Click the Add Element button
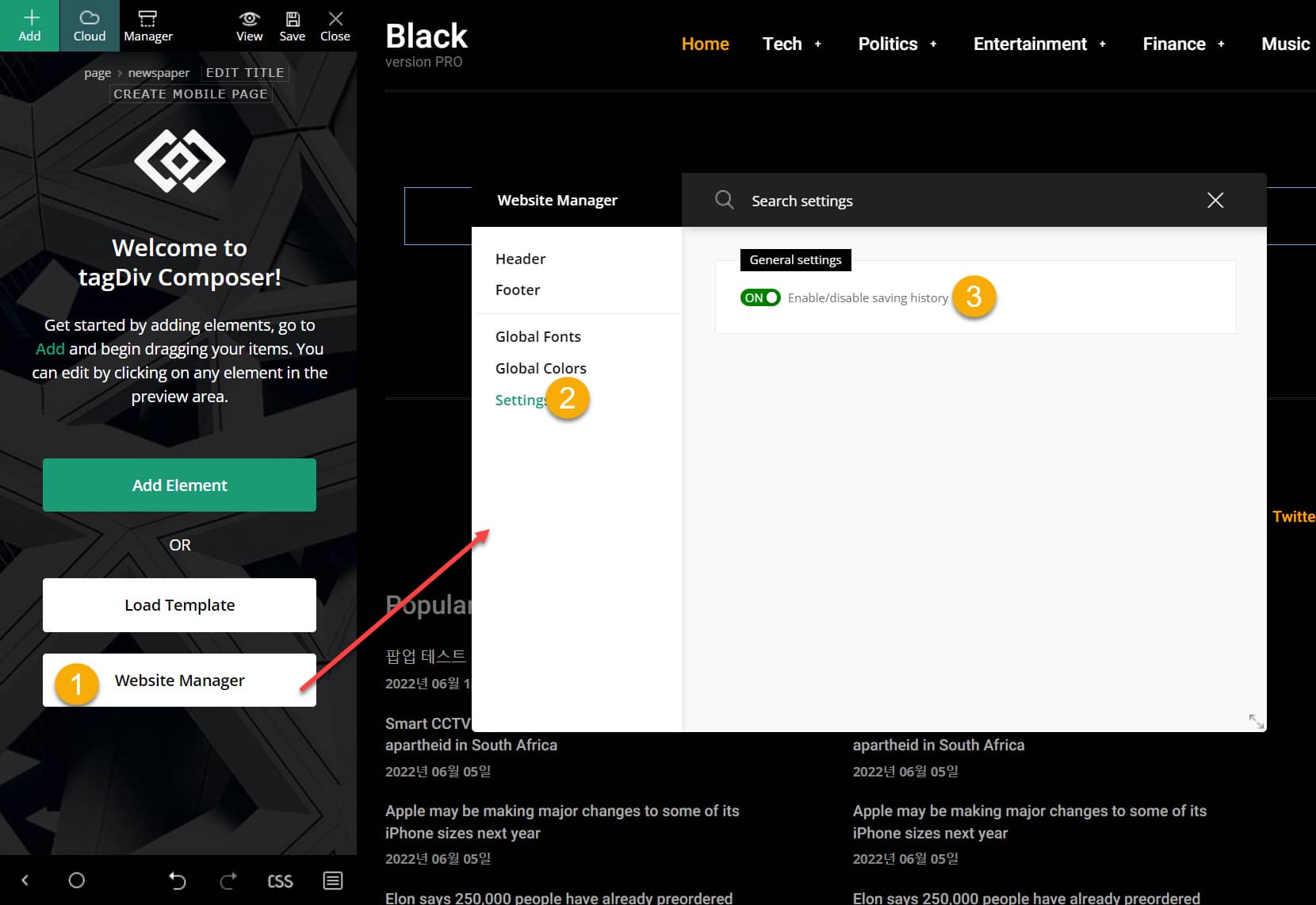The height and width of the screenshot is (905, 1316). coord(179,485)
